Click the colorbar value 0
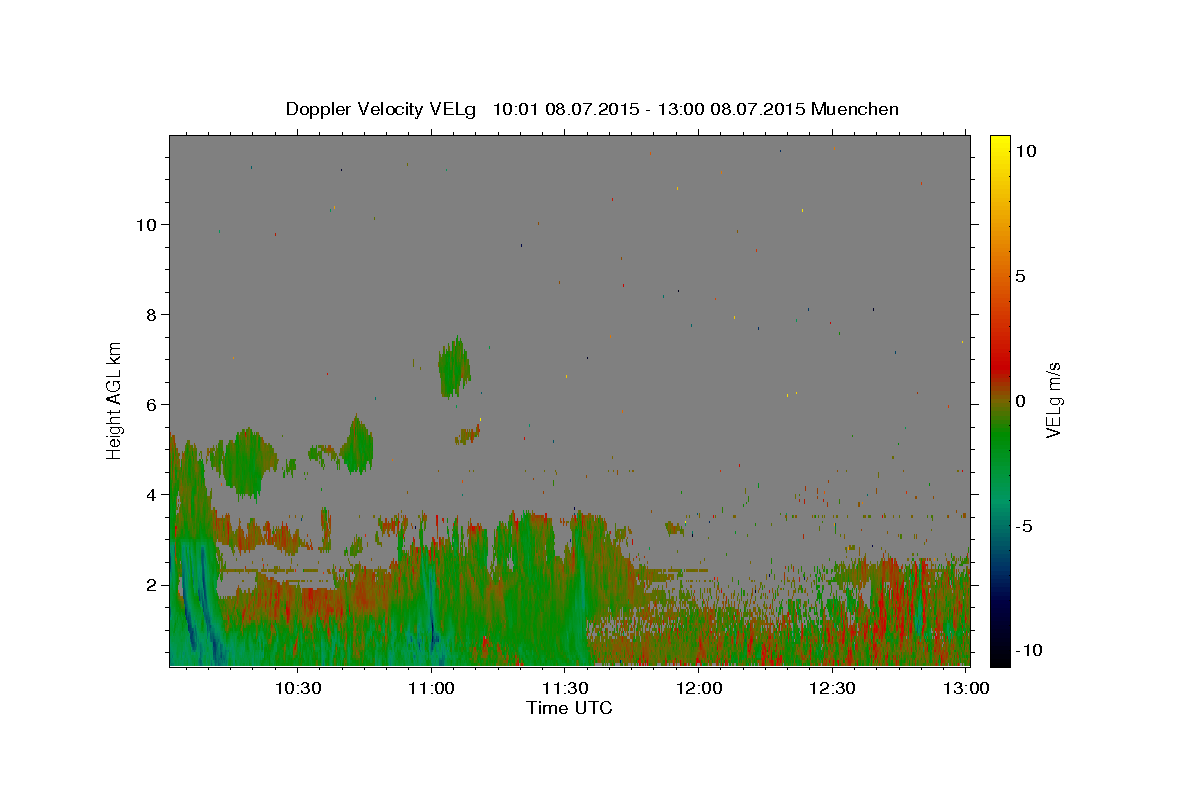Viewport: 1200px width, 800px height. [1021, 401]
